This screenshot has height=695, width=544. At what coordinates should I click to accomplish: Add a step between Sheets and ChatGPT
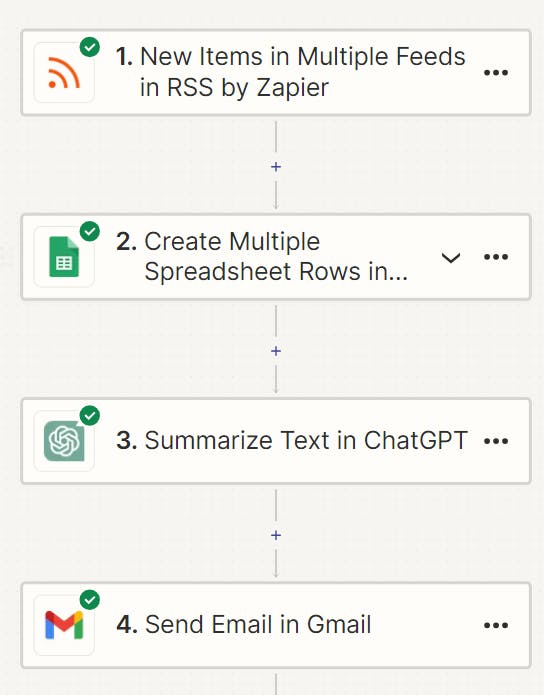click(x=276, y=351)
